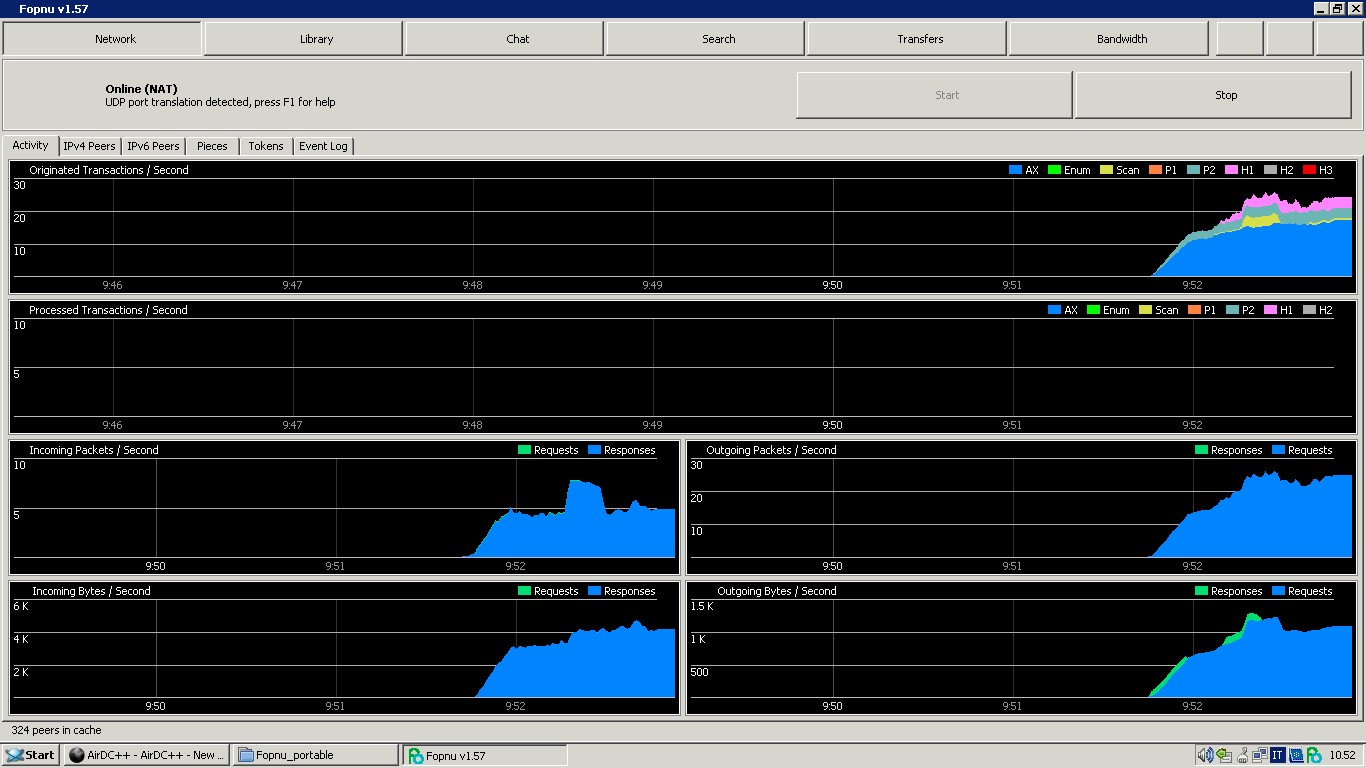Click the network connection tray icon

coord(1259,755)
